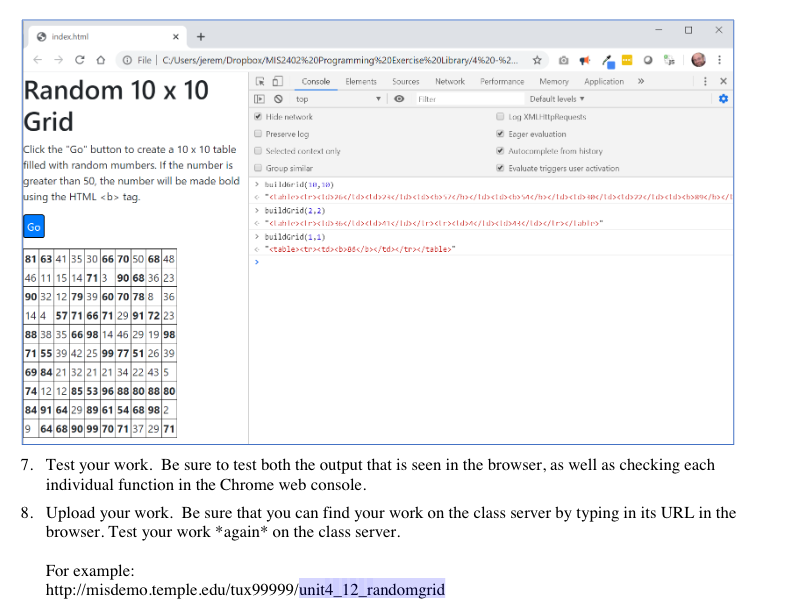Switch to the Performance tab

click(502, 81)
